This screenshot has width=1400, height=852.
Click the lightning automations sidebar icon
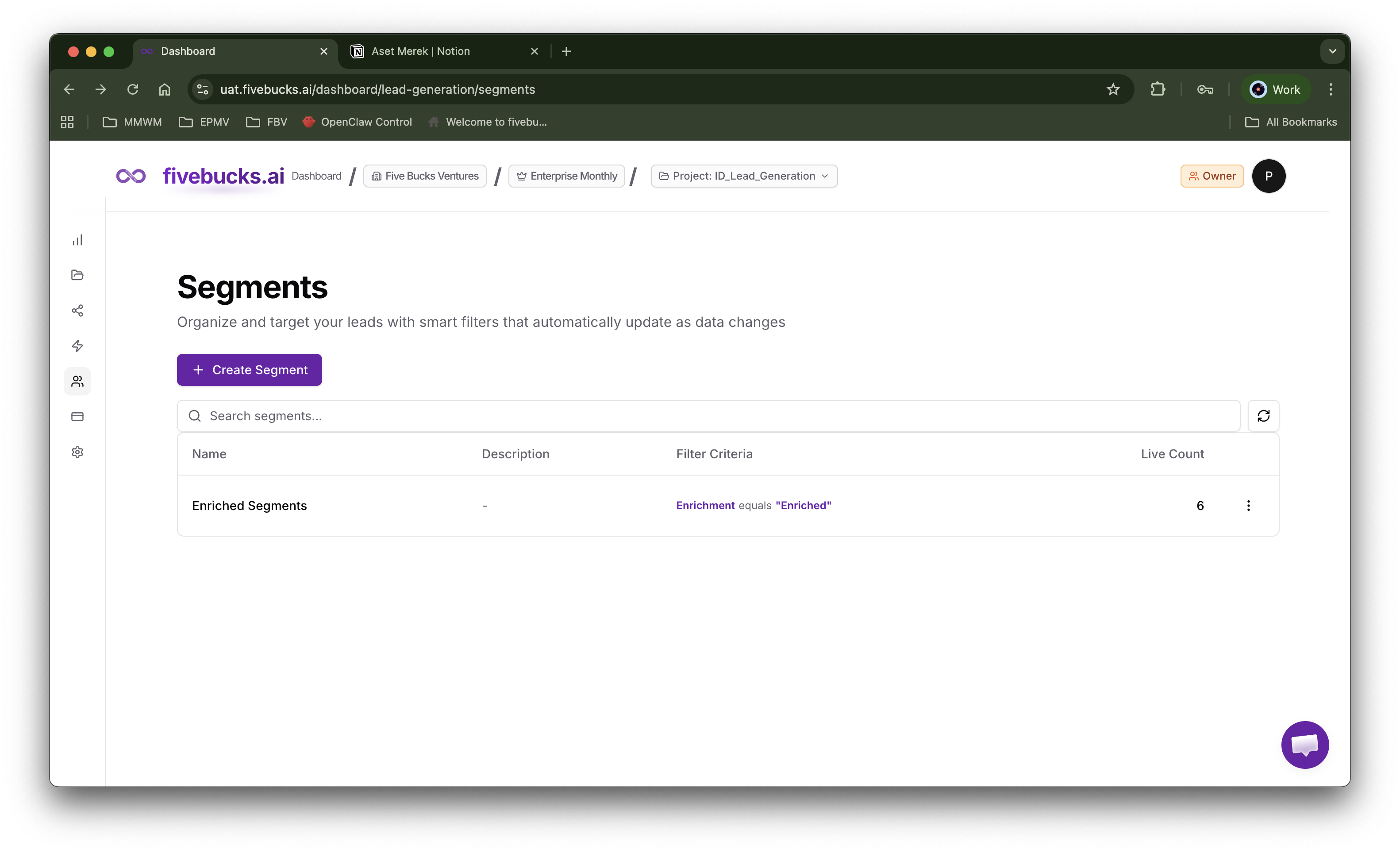tap(77, 346)
